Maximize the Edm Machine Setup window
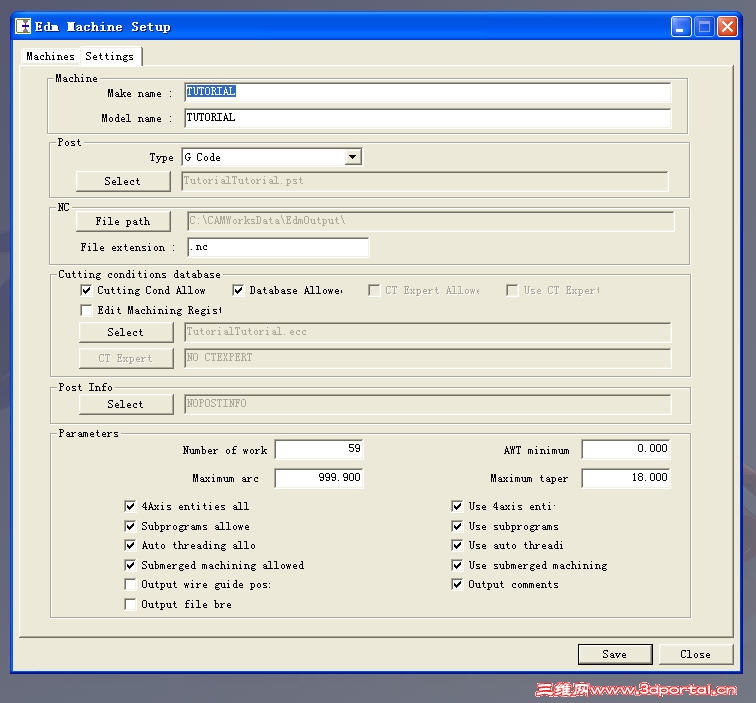Screen dimensions: 756x703 point(704,27)
